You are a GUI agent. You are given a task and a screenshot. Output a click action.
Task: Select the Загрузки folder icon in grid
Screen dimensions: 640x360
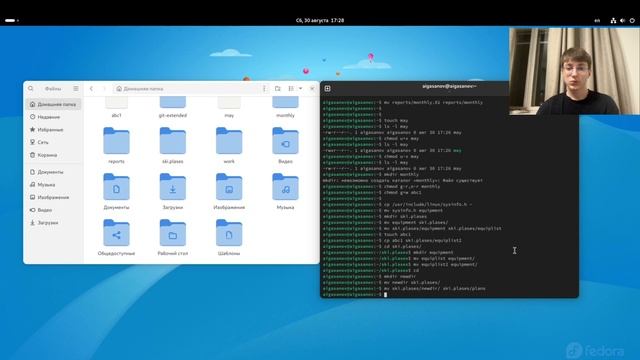tap(173, 187)
